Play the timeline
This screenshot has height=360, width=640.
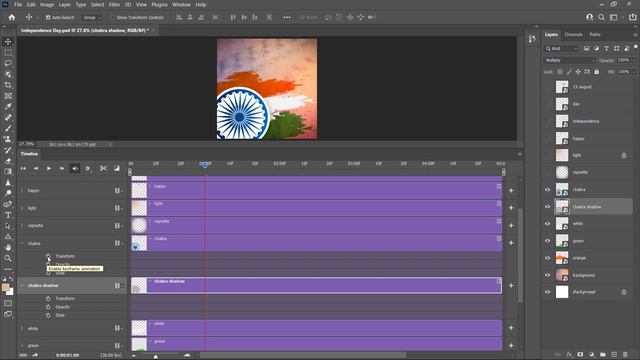point(49,168)
